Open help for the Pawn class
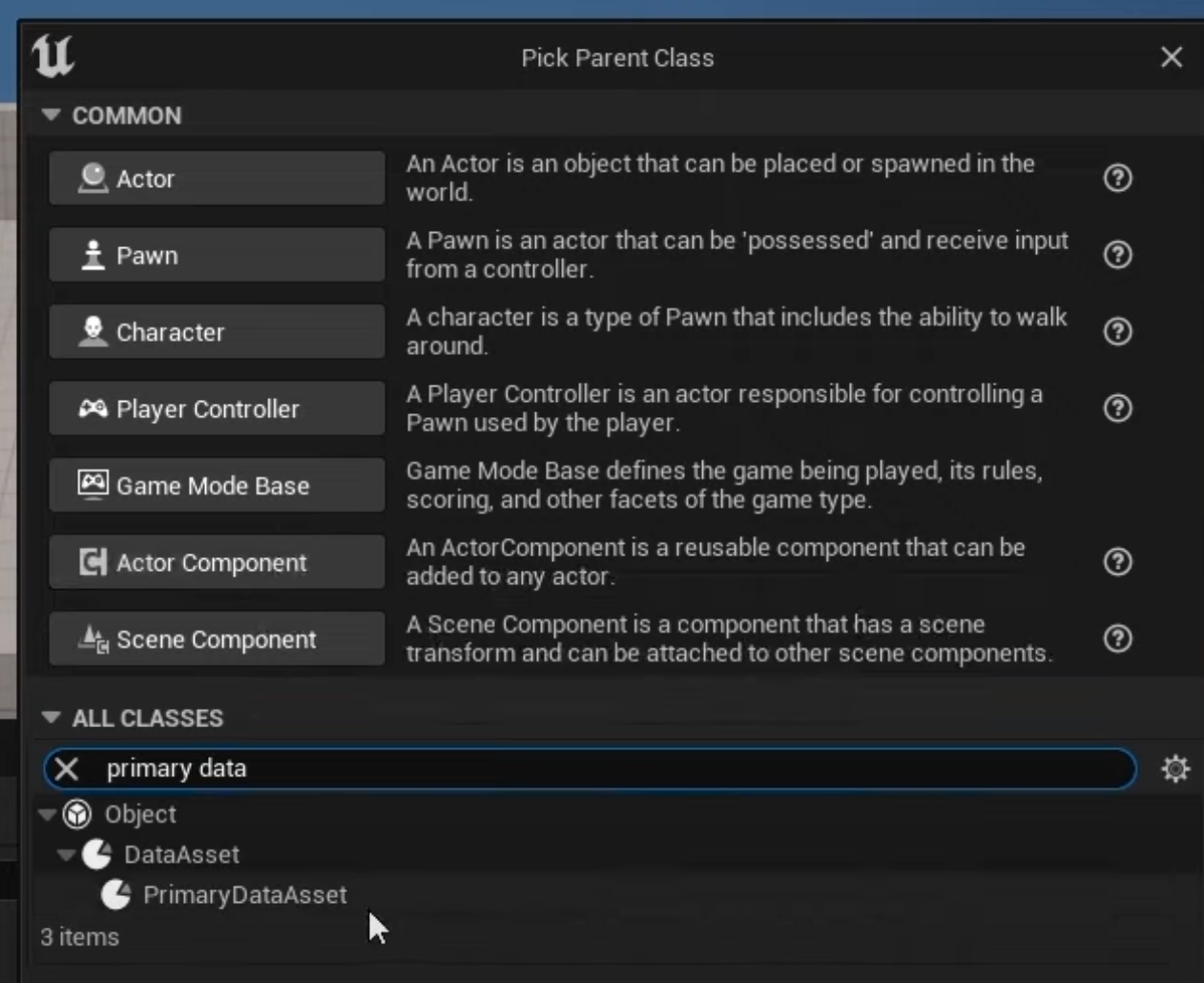The image size is (1204, 983). [1117, 255]
